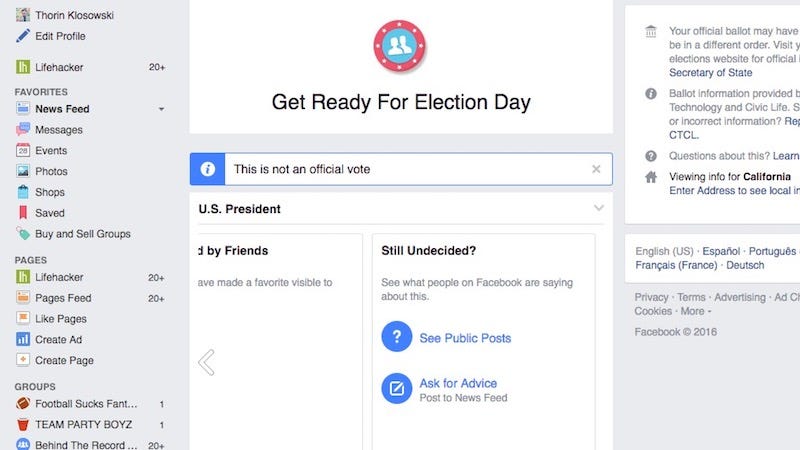Open the Shops bag icon
Screen dimensions: 800x450
click(23, 192)
